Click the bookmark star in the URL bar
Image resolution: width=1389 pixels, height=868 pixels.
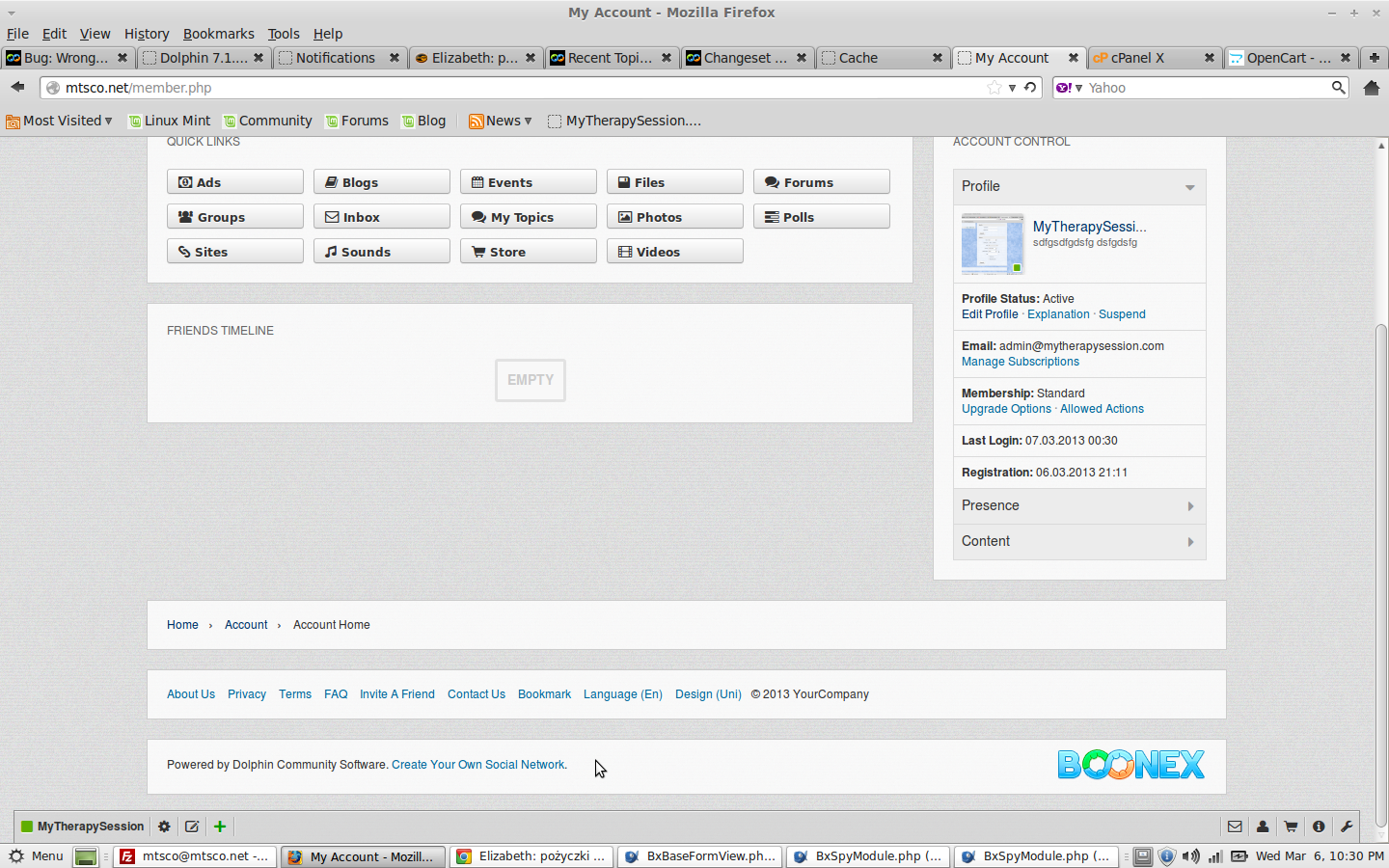click(994, 88)
